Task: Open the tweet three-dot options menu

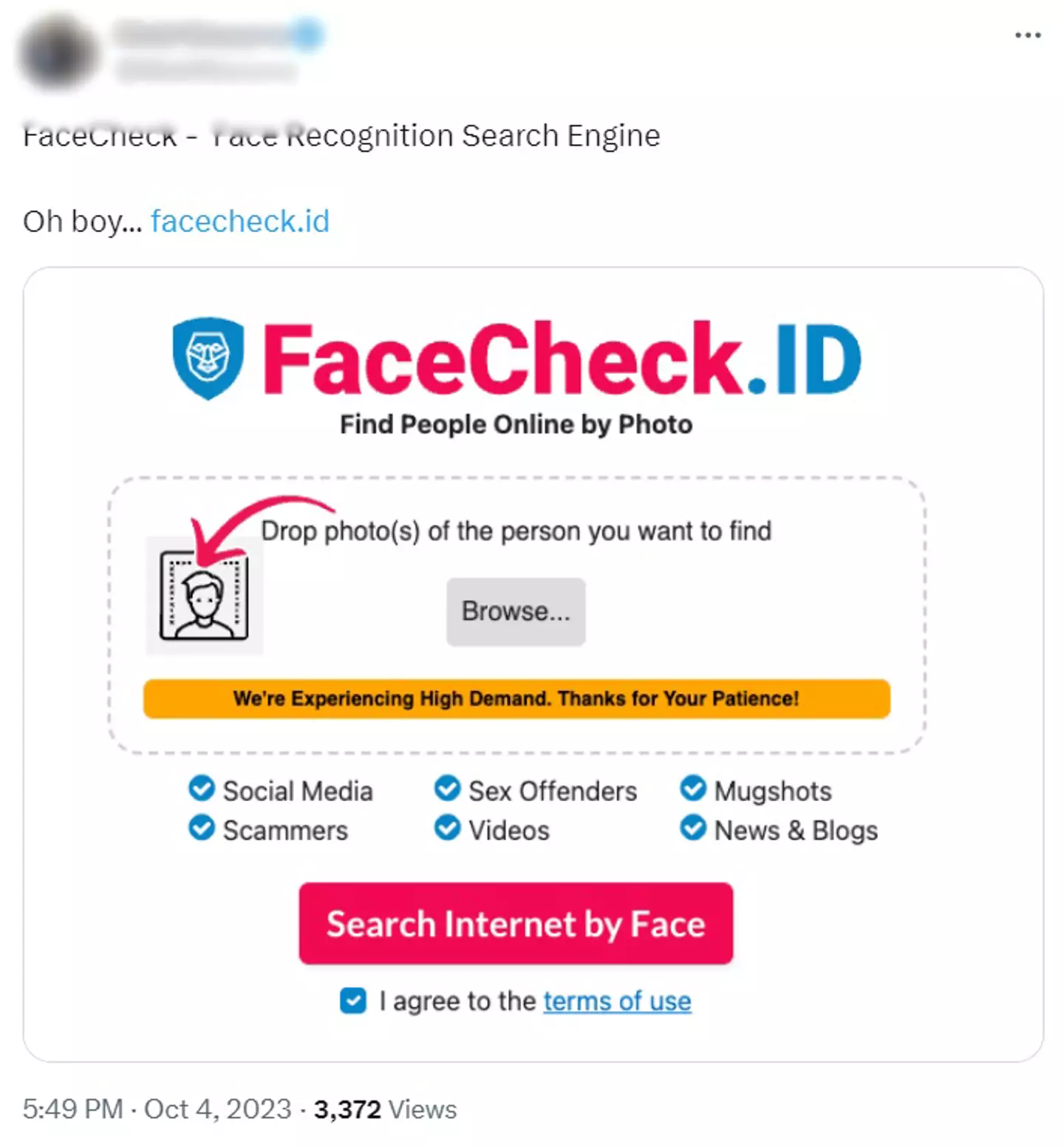Action: (x=1029, y=34)
